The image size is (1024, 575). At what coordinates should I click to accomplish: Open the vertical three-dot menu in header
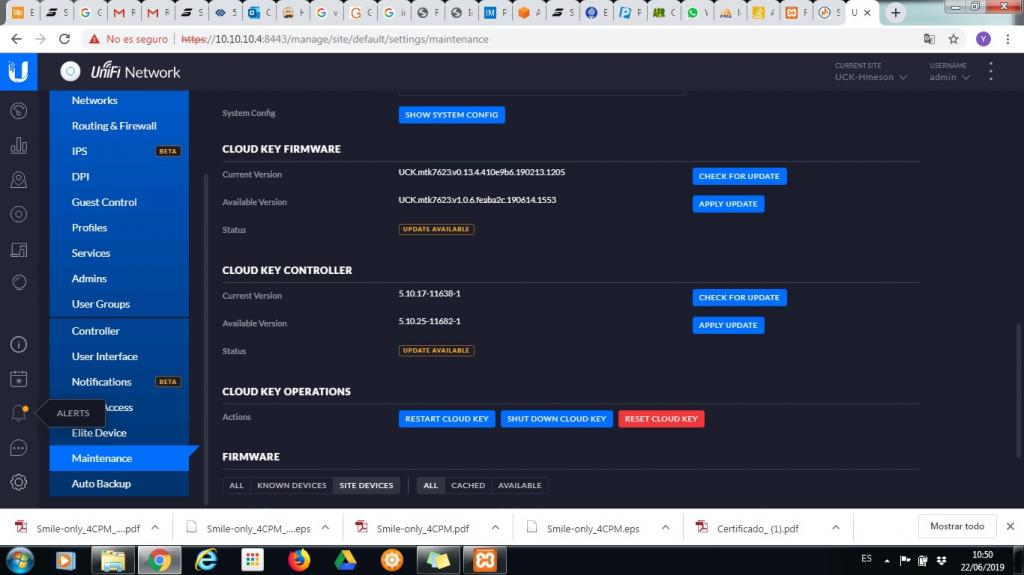991,71
